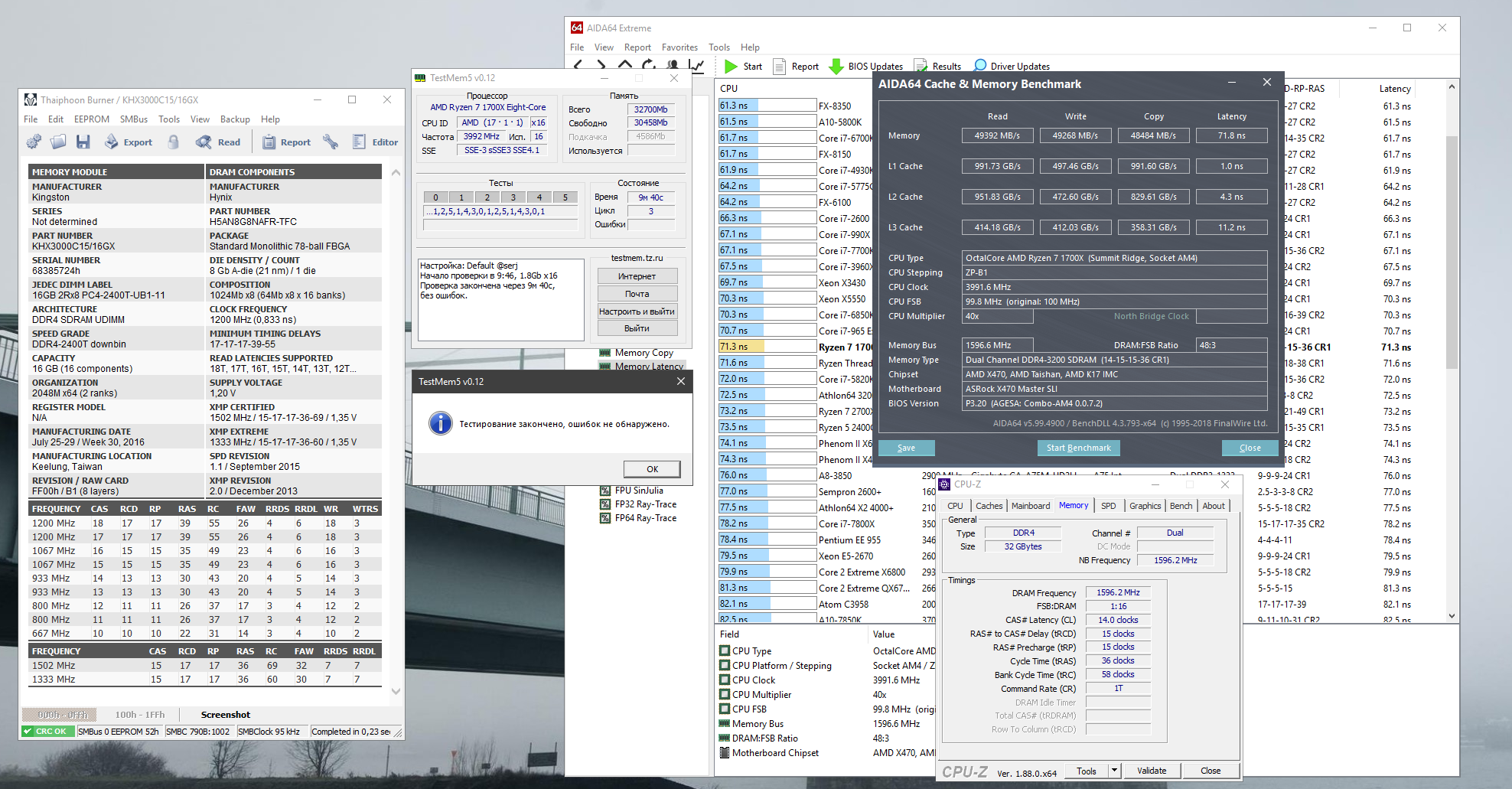Select the Screenshot tab in Thaiphoon Burner
This screenshot has height=789, width=1512.
pyautogui.click(x=226, y=715)
